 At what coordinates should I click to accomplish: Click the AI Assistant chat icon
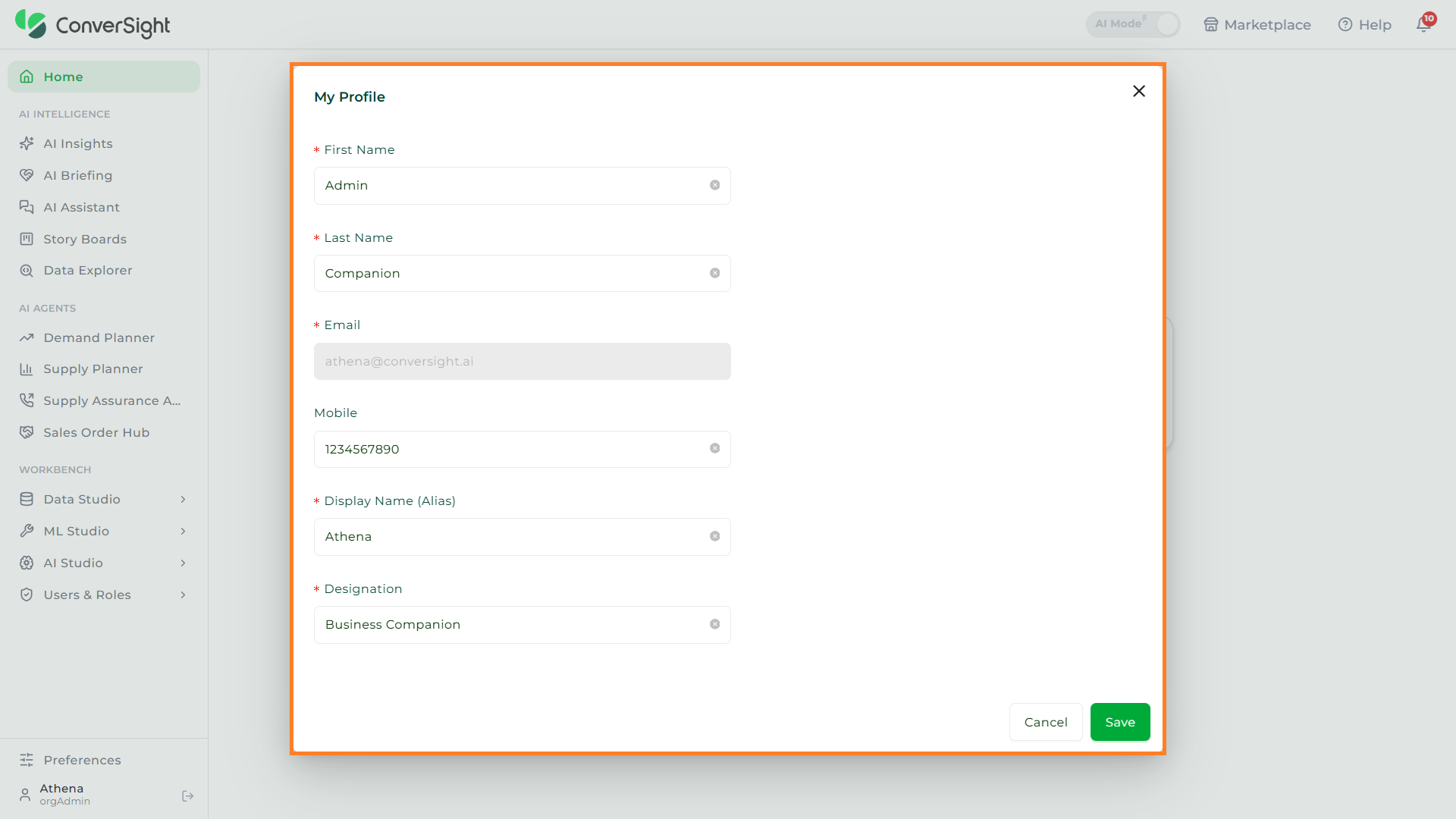(27, 207)
